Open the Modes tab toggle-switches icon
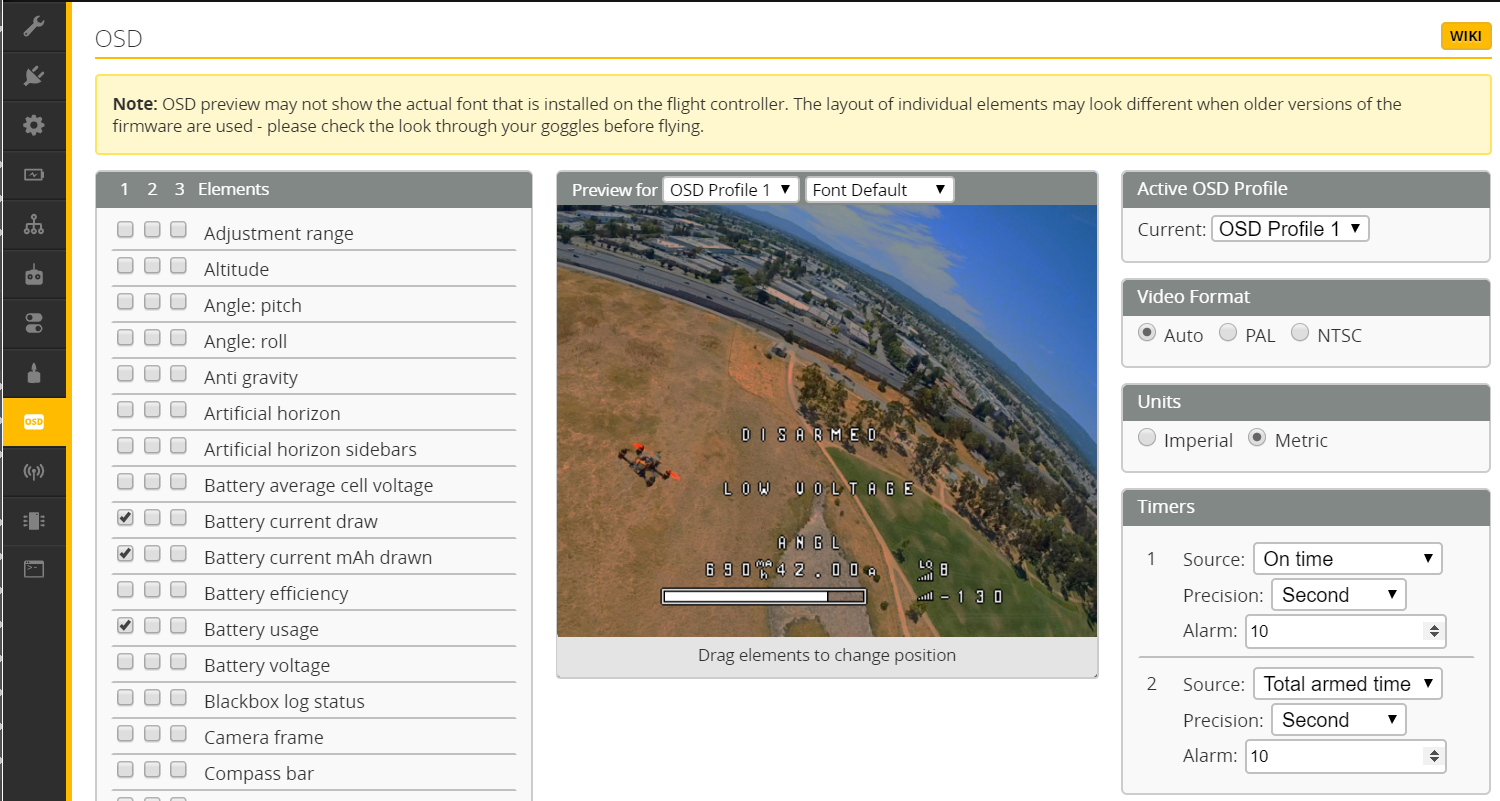 [34, 323]
